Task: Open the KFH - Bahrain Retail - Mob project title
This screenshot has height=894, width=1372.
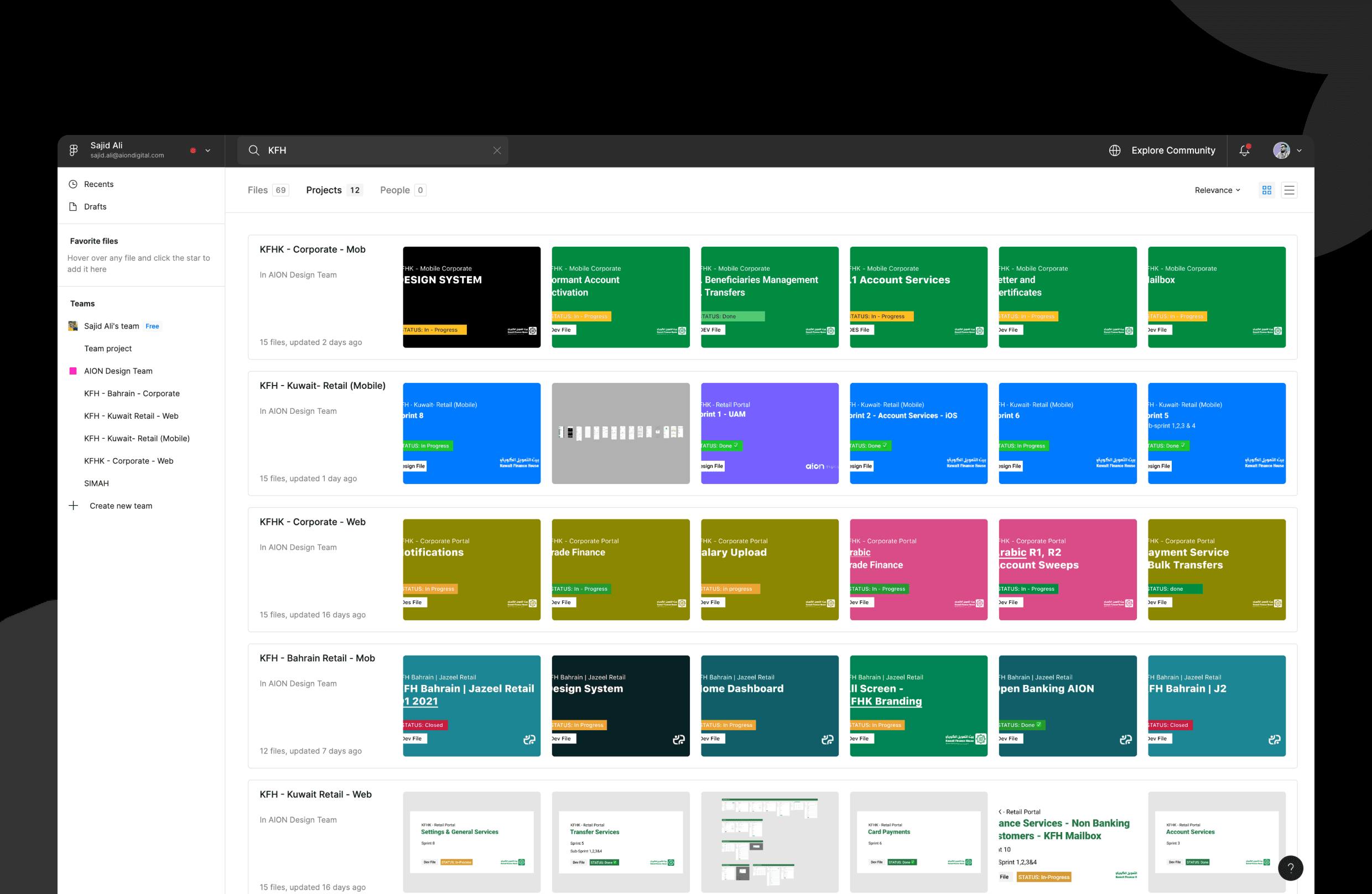Action: 317,658
